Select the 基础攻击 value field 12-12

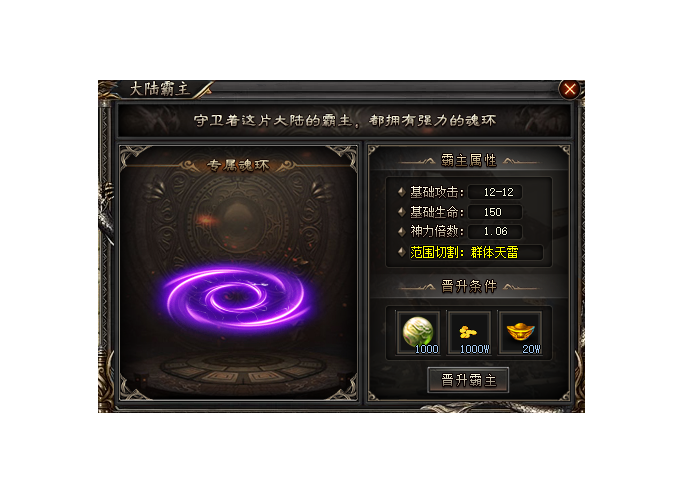coord(495,192)
